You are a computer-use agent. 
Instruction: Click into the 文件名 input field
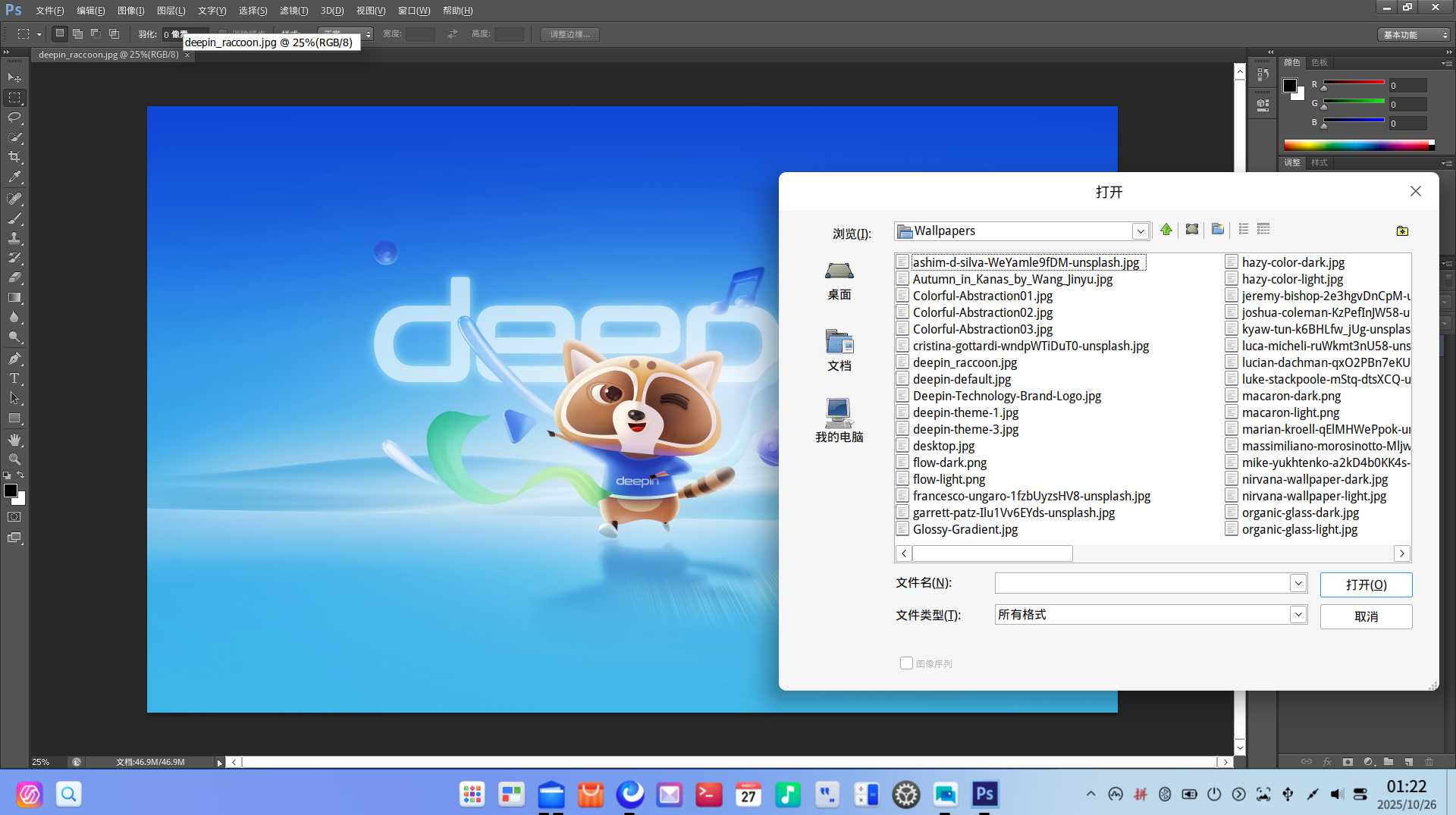(x=1142, y=583)
